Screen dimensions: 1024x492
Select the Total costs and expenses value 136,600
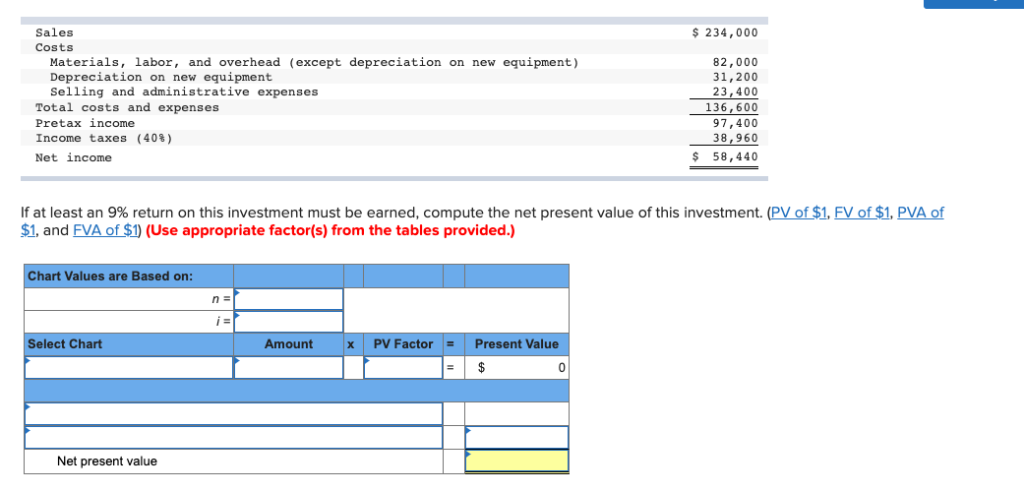coord(732,107)
